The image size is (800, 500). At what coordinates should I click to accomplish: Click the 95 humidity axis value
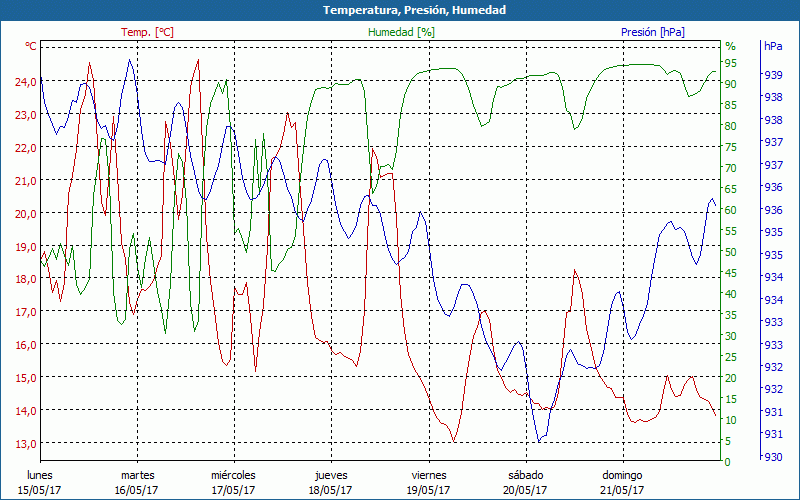(x=730, y=63)
